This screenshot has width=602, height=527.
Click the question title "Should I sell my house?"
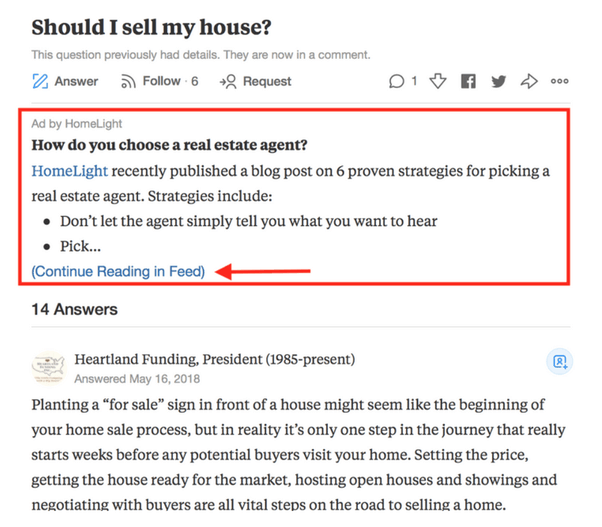pyautogui.click(x=151, y=27)
